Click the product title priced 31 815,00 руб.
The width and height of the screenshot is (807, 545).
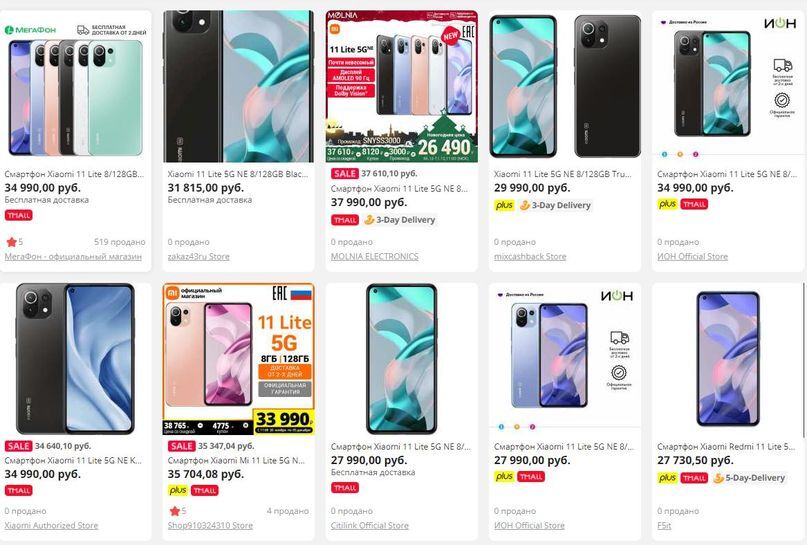pyautogui.click(x=238, y=174)
